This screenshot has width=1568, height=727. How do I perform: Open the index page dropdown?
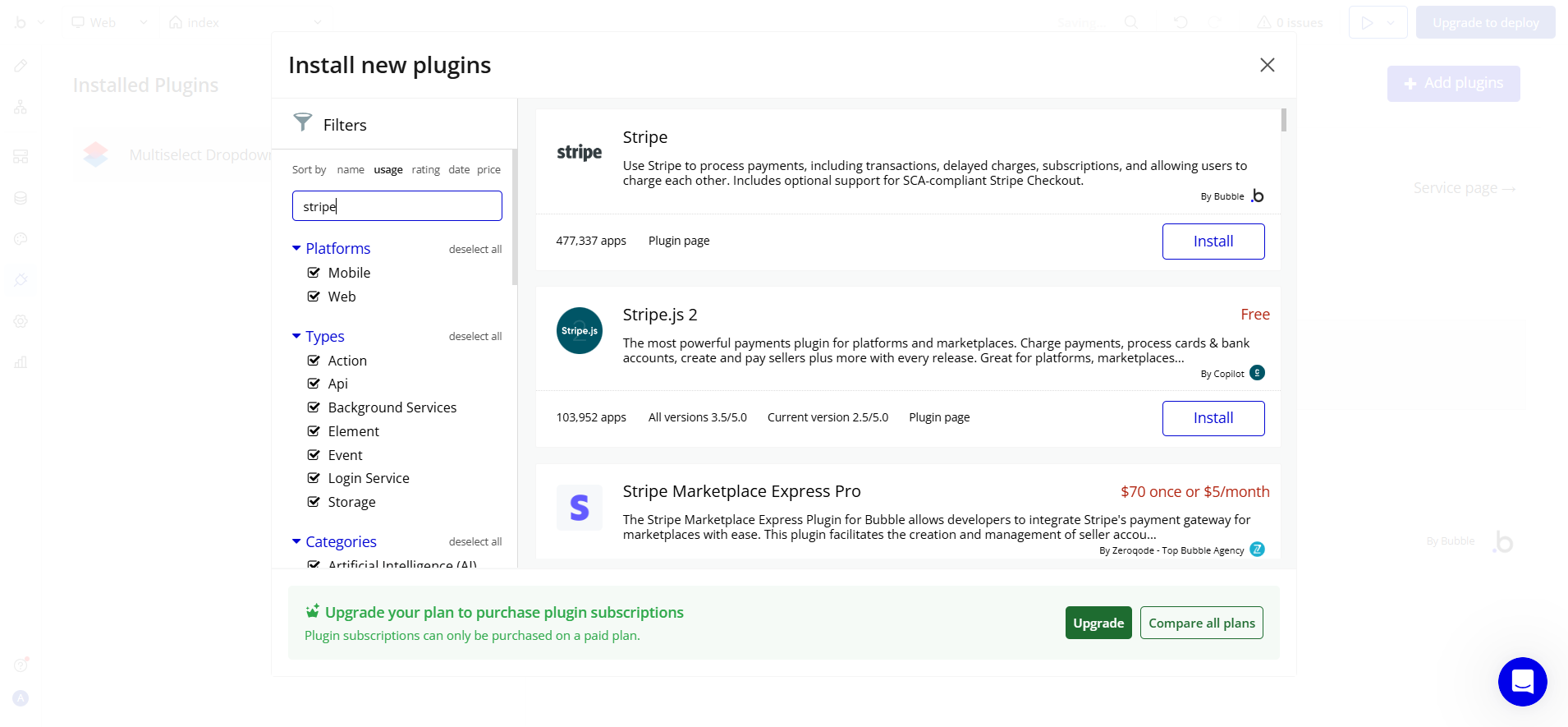[x=245, y=22]
